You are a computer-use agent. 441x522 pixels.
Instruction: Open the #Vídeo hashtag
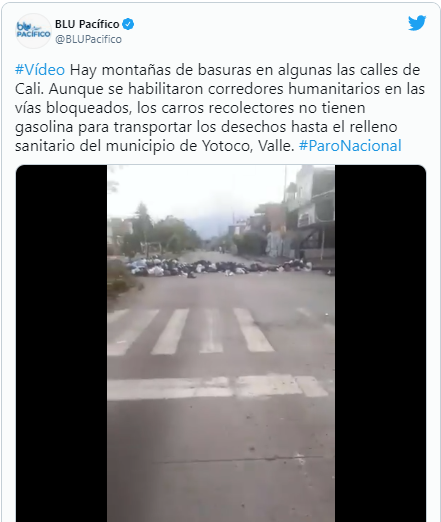click(x=40, y=70)
